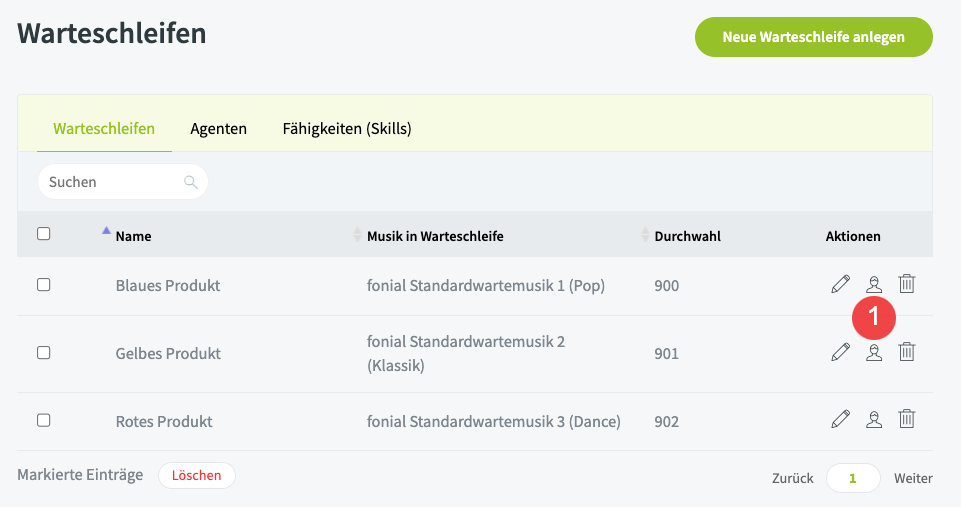Edit the Blaues Produkt queue with pencil icon
This screenshot has height=507, width=961.
[x=840, y=284]
